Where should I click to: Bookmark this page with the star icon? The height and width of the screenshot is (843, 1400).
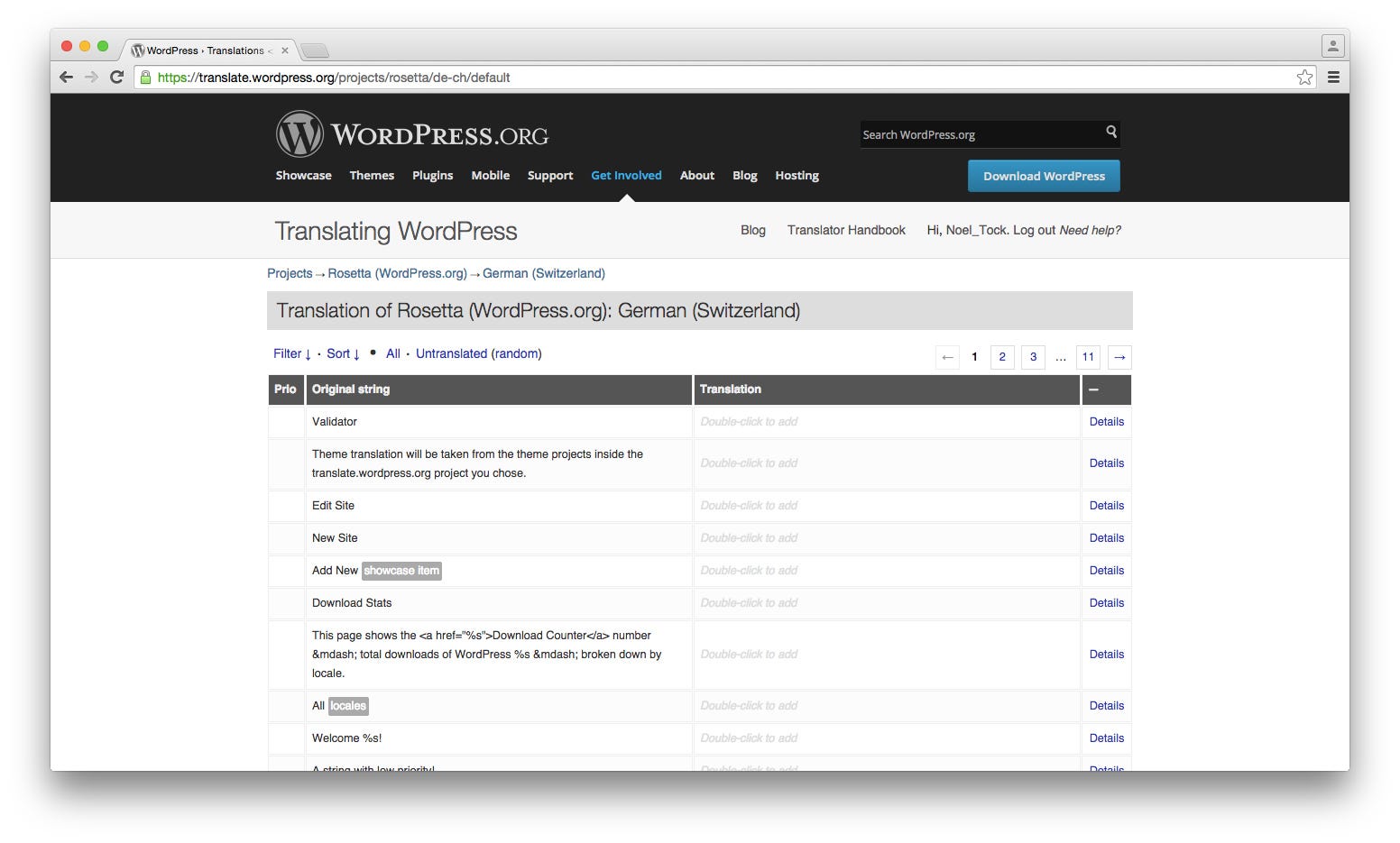coord(1304,78)
